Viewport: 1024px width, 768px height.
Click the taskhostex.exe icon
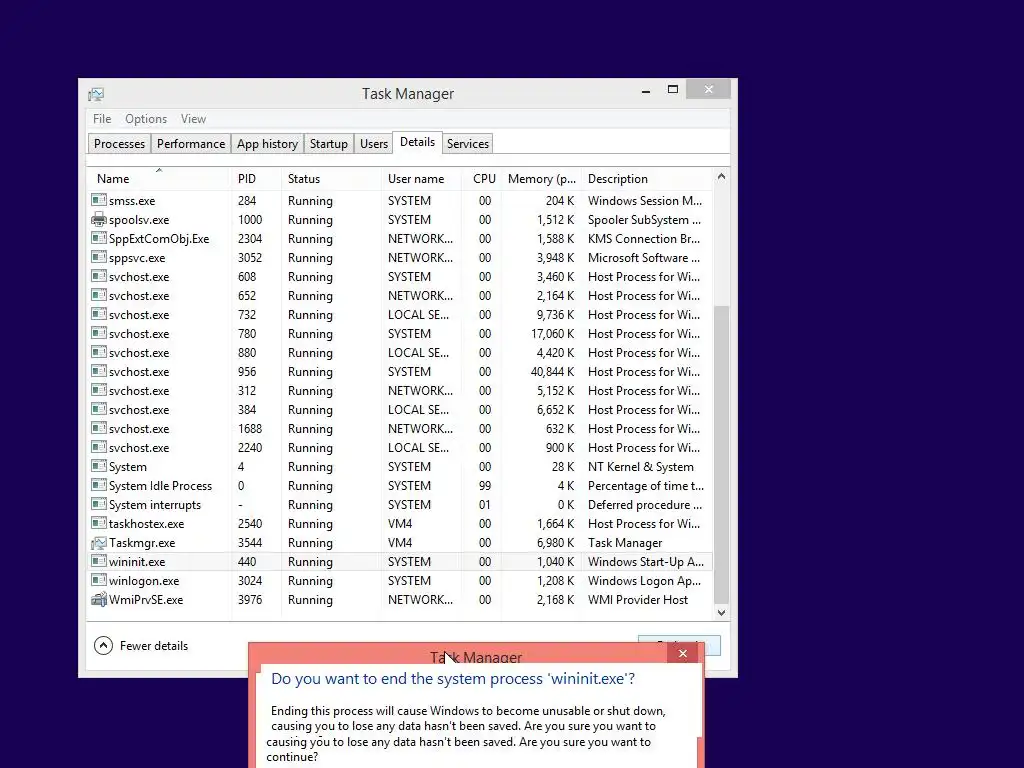[99, 522]
